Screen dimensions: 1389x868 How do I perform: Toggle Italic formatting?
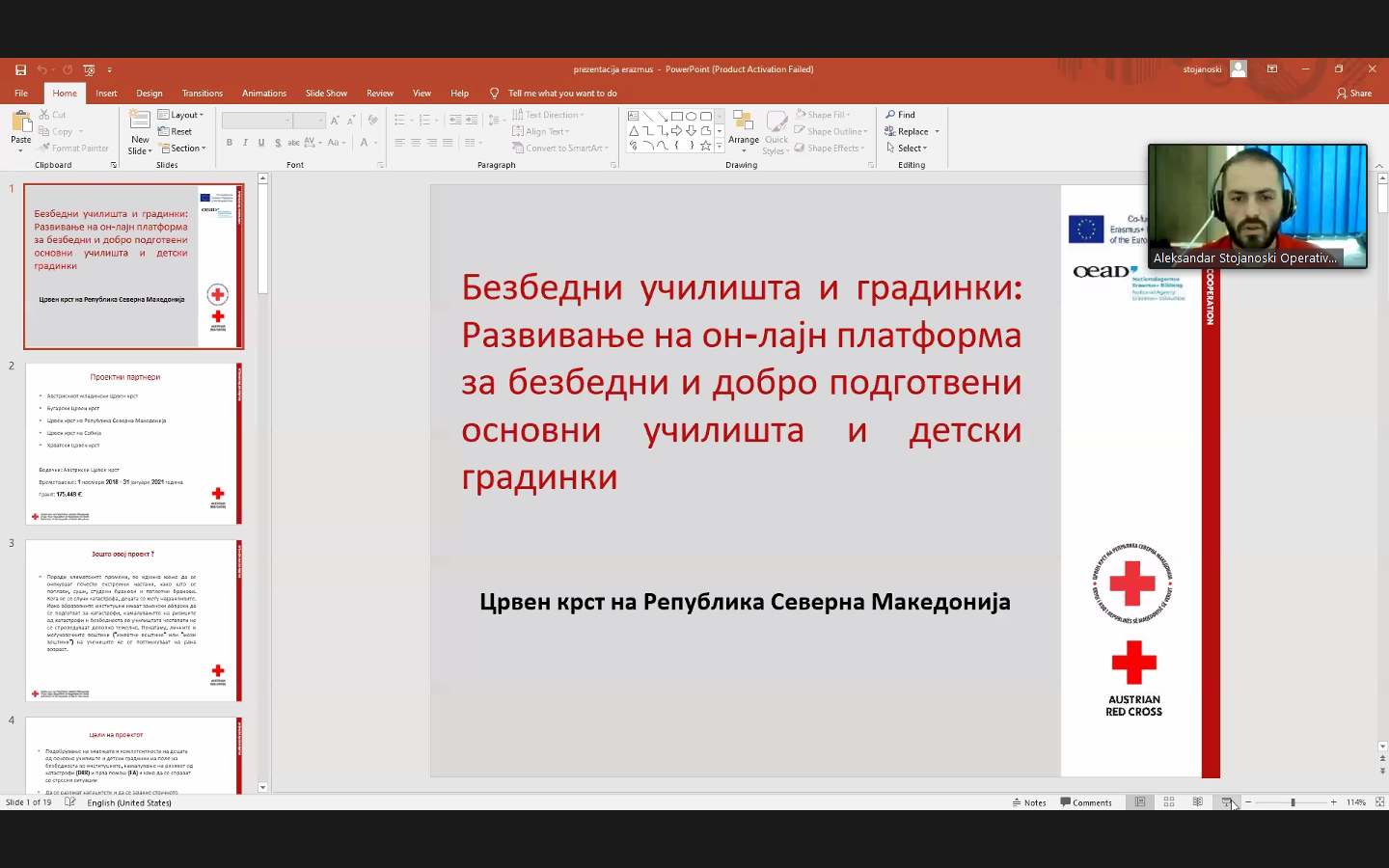(x=245, y=143)
